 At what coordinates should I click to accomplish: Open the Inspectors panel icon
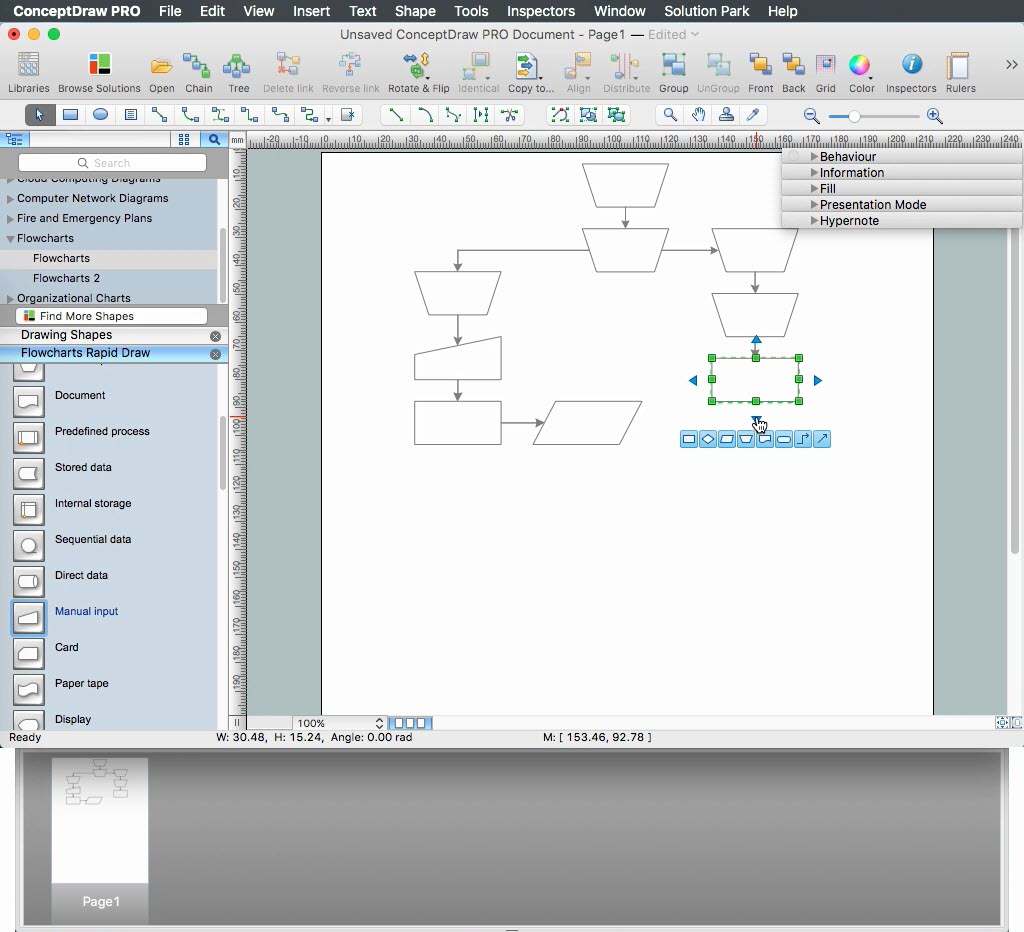pyautogui.click(x=910, y=67)
